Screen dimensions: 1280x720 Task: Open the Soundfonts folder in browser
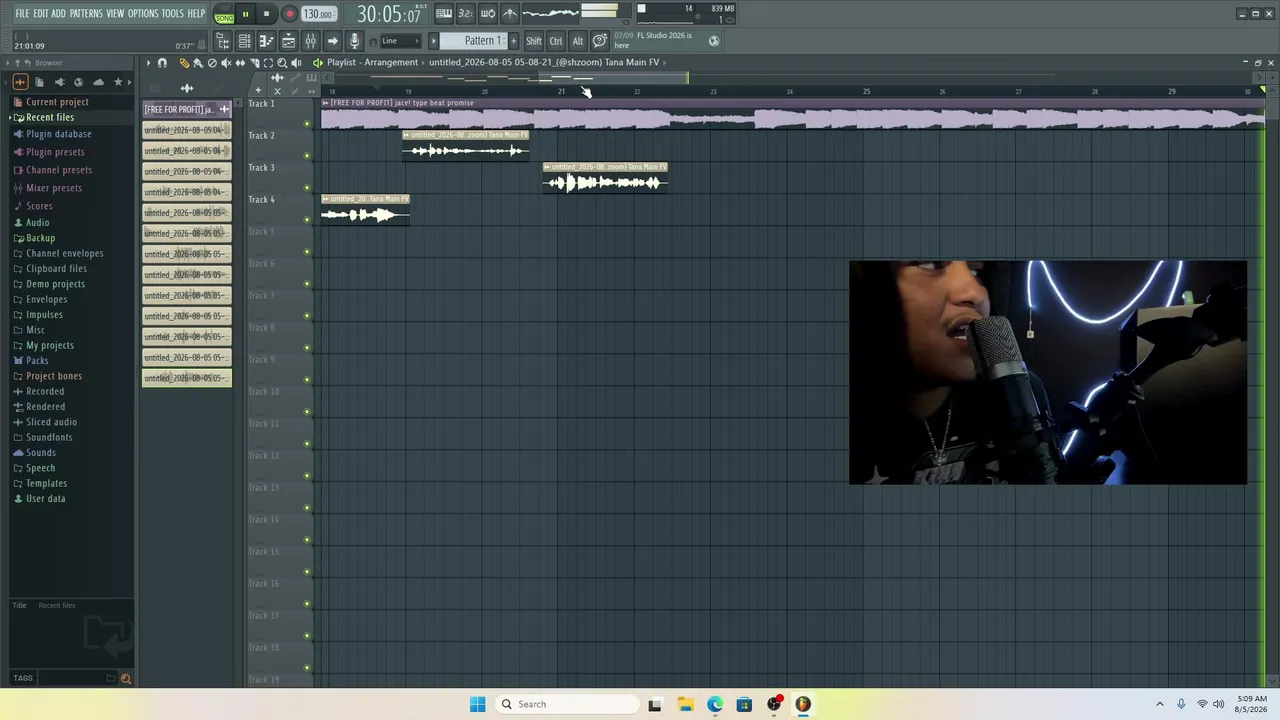[x=49, y=437]
